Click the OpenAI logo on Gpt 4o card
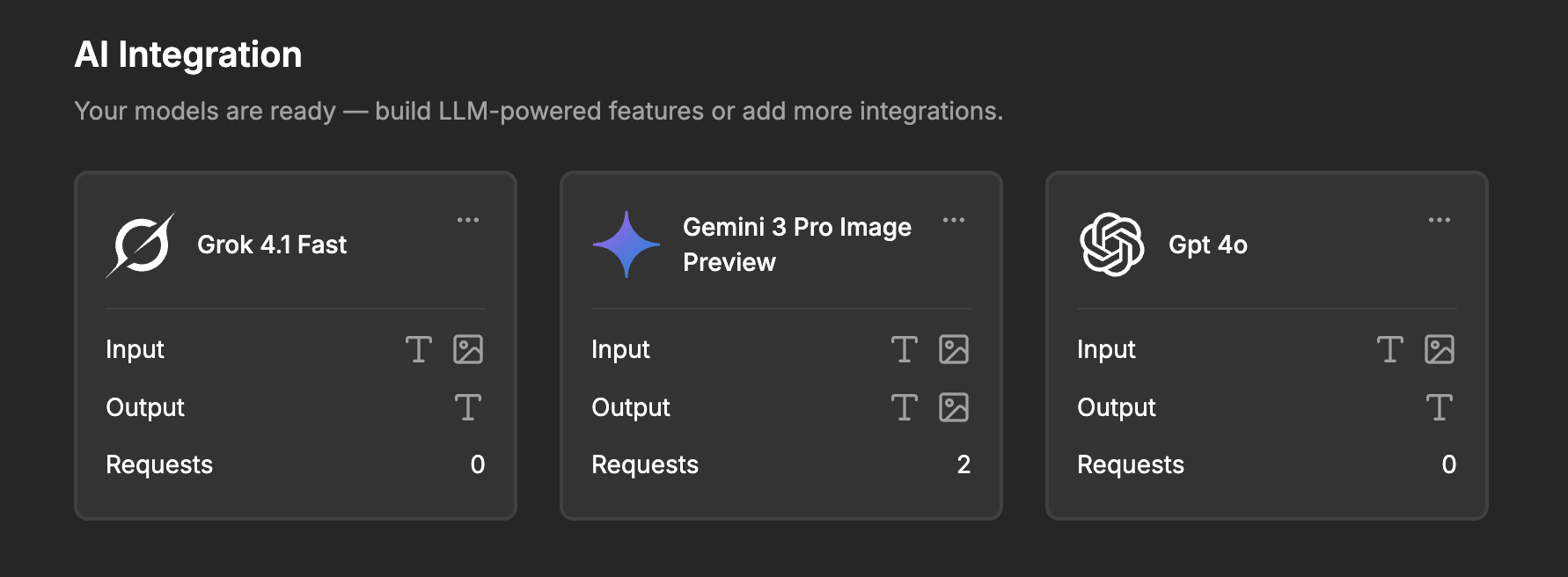Image resolution: width=1568 pixels, height=577 pixels. pyautogui.click(x=1111, y=245)
